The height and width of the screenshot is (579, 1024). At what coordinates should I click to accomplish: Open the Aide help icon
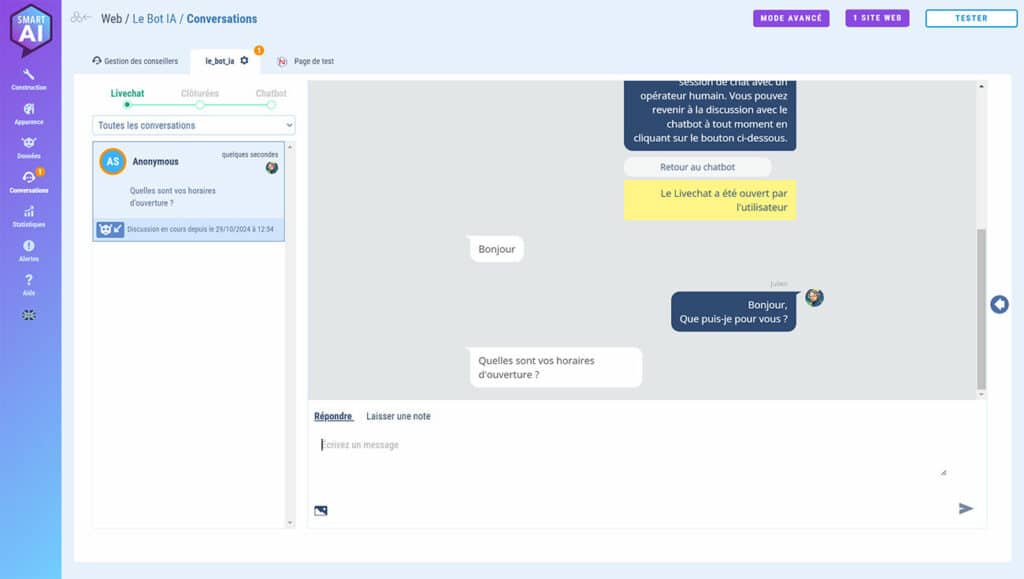click(29, 283)
